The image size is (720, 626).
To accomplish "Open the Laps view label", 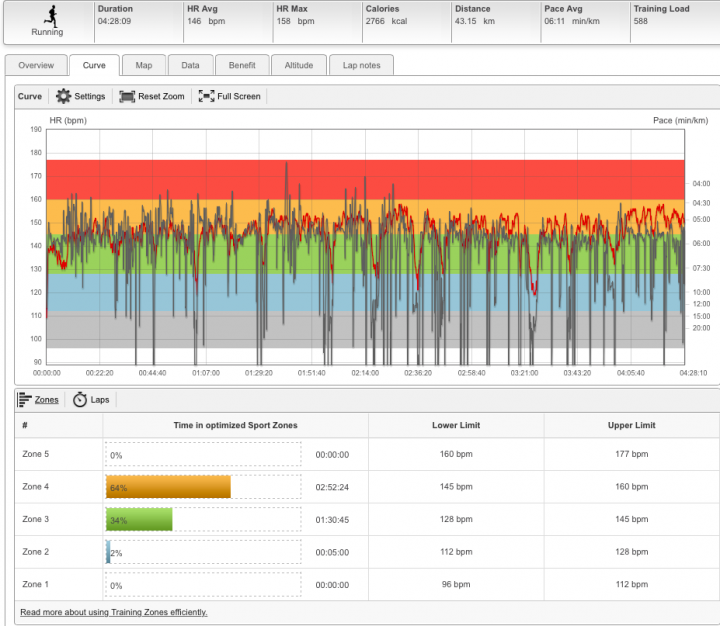I will pyautogui.click(x=100, y=400).
